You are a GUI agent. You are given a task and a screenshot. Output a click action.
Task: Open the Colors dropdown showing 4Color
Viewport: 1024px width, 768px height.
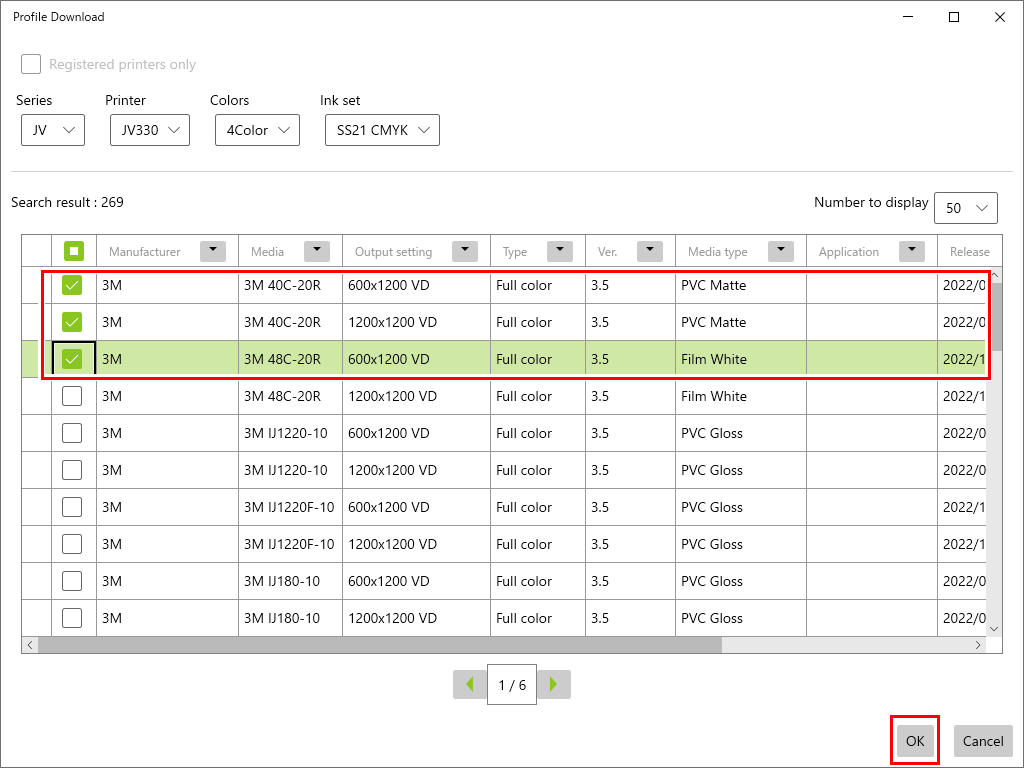click(257, 130)
